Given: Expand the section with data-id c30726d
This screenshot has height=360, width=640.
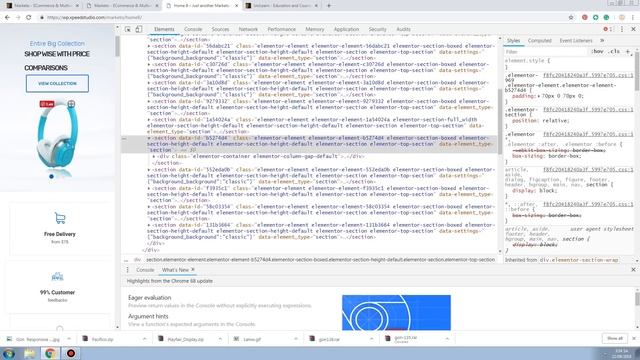Looking at the screenshot, I should click(149, 64).
